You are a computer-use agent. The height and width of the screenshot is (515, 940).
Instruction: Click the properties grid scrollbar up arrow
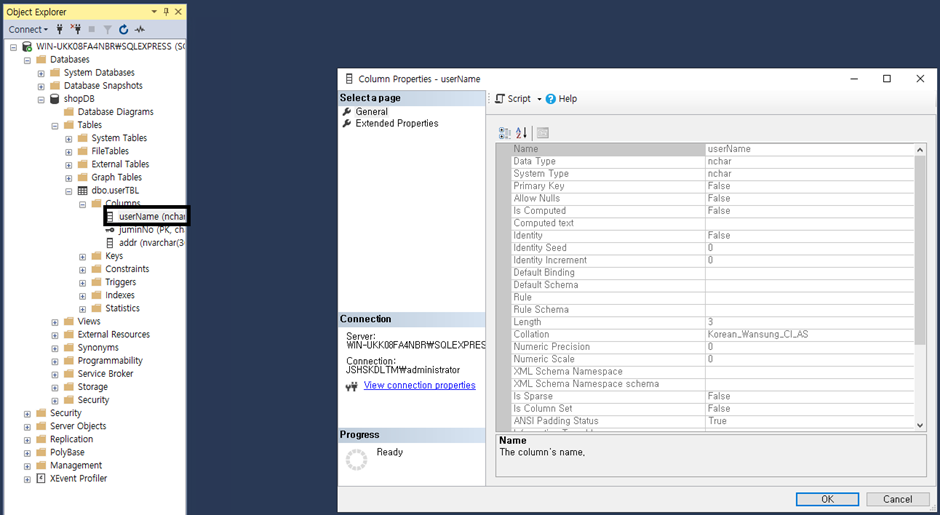click(x=920, y=149)
